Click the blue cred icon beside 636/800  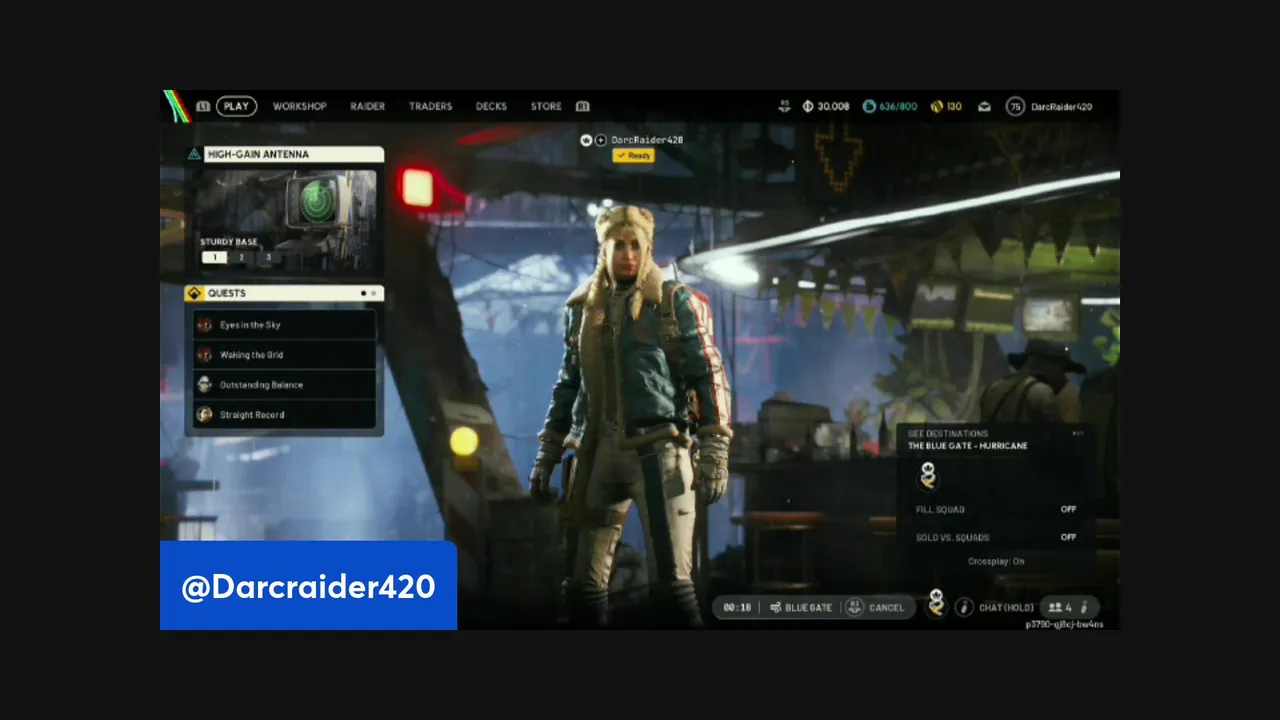[869, 106]
